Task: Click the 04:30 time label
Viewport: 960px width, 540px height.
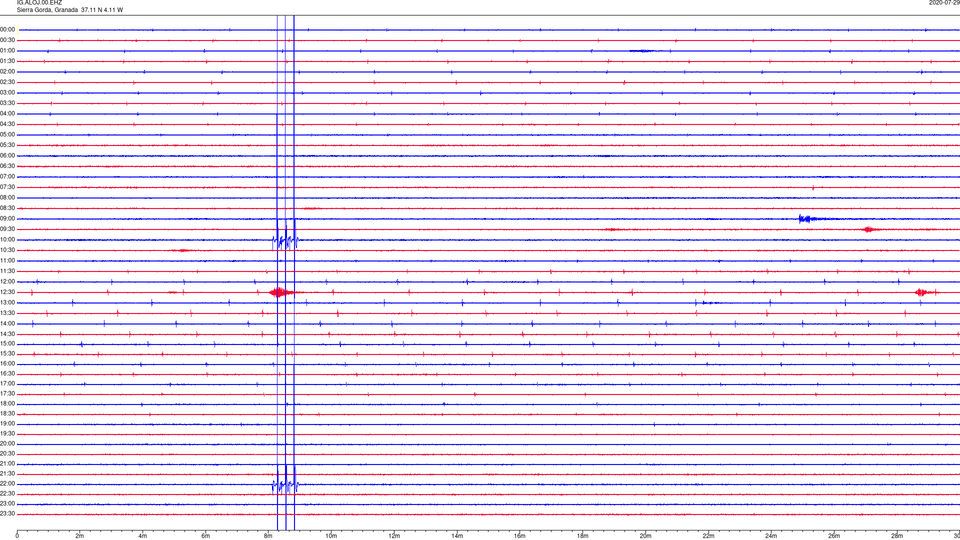Action: point(8,124)
